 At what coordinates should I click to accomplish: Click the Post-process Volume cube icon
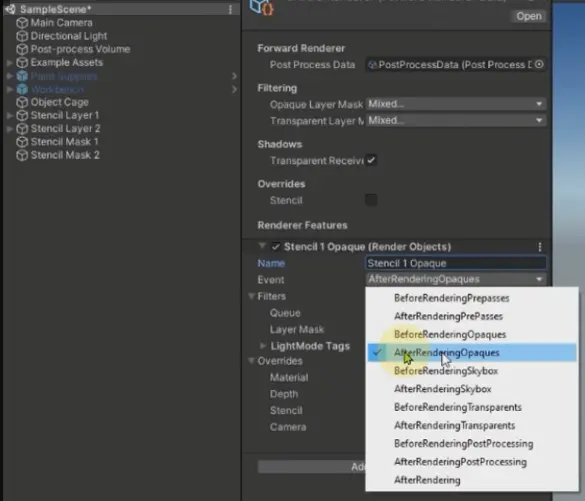pyautogui.click(x=22, y=49)
